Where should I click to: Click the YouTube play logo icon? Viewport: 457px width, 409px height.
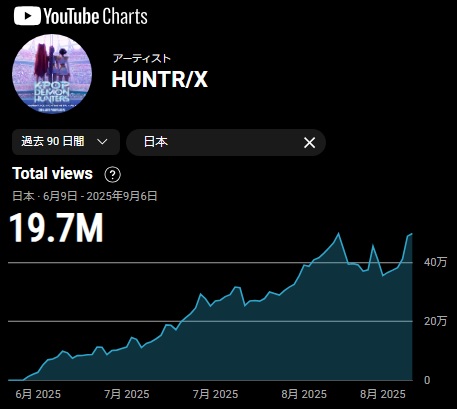pos(27,16)
